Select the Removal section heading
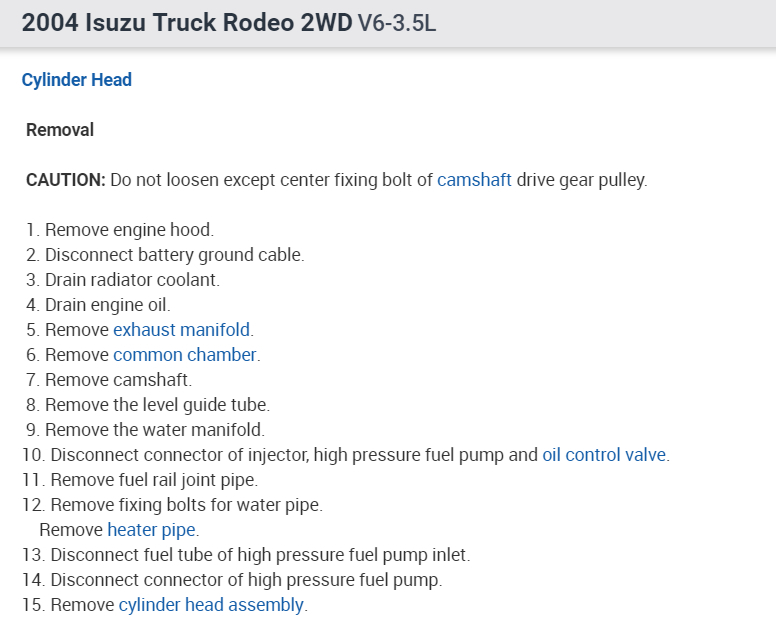 click(60, 130)
